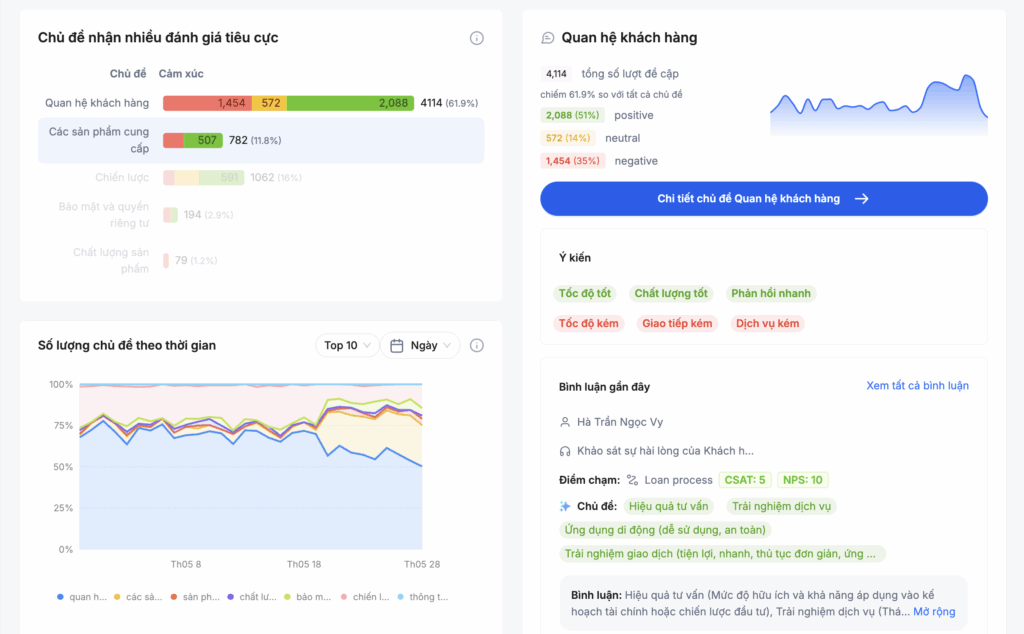
Task: Click info icon beside negative topics title
Action: (x=477, y=38)
